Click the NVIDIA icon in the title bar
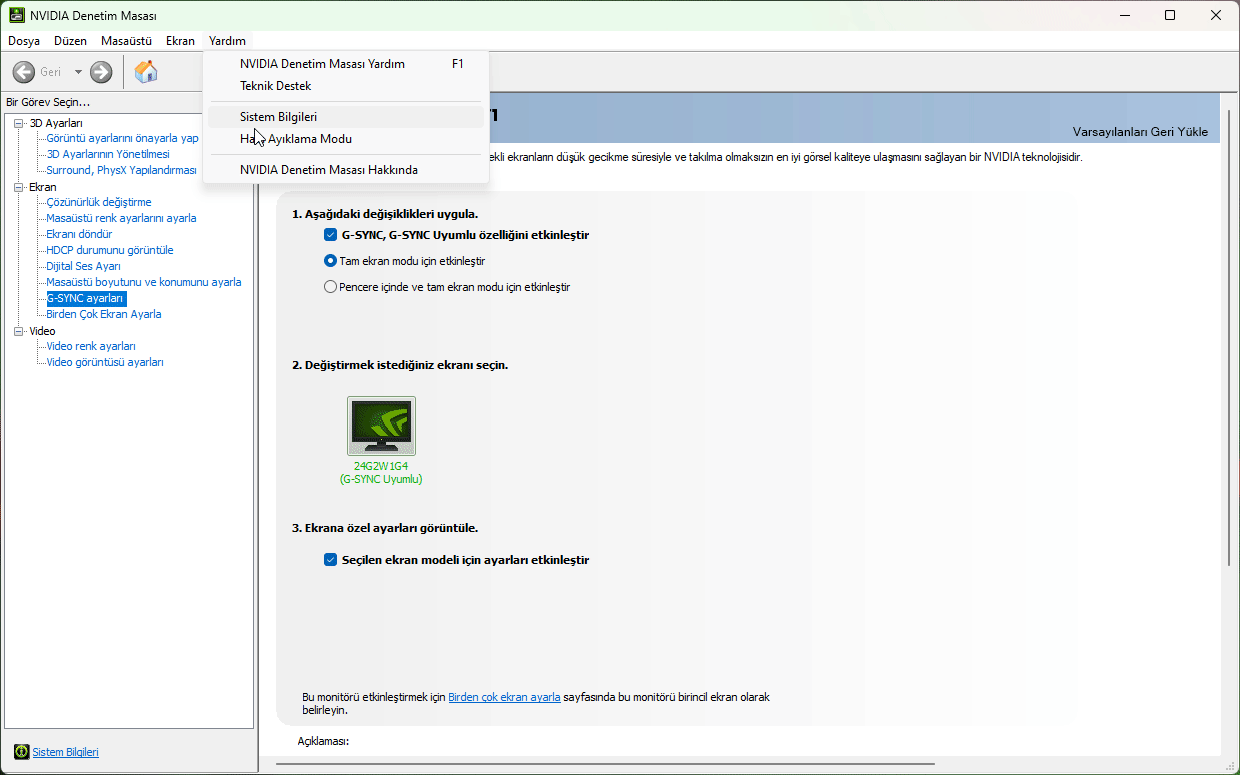Screen dimensions: 1240x775 pos(17,16)
